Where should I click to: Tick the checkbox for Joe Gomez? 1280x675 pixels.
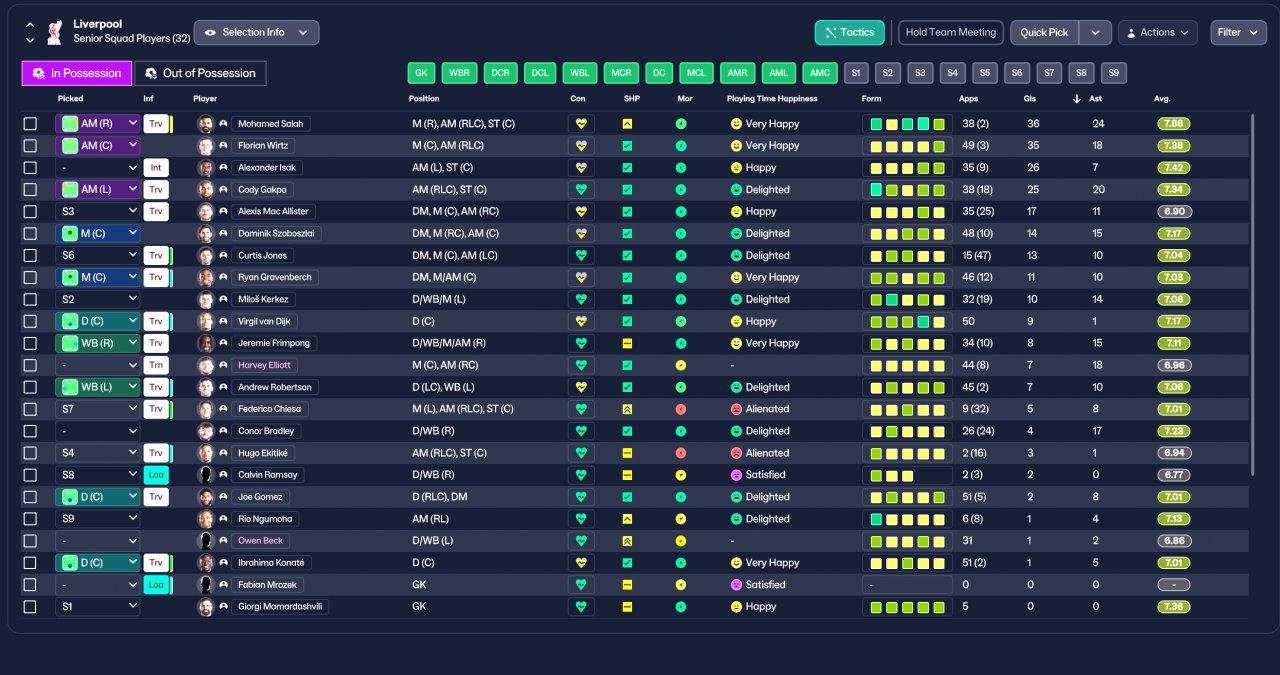click(x=30, y=497)
